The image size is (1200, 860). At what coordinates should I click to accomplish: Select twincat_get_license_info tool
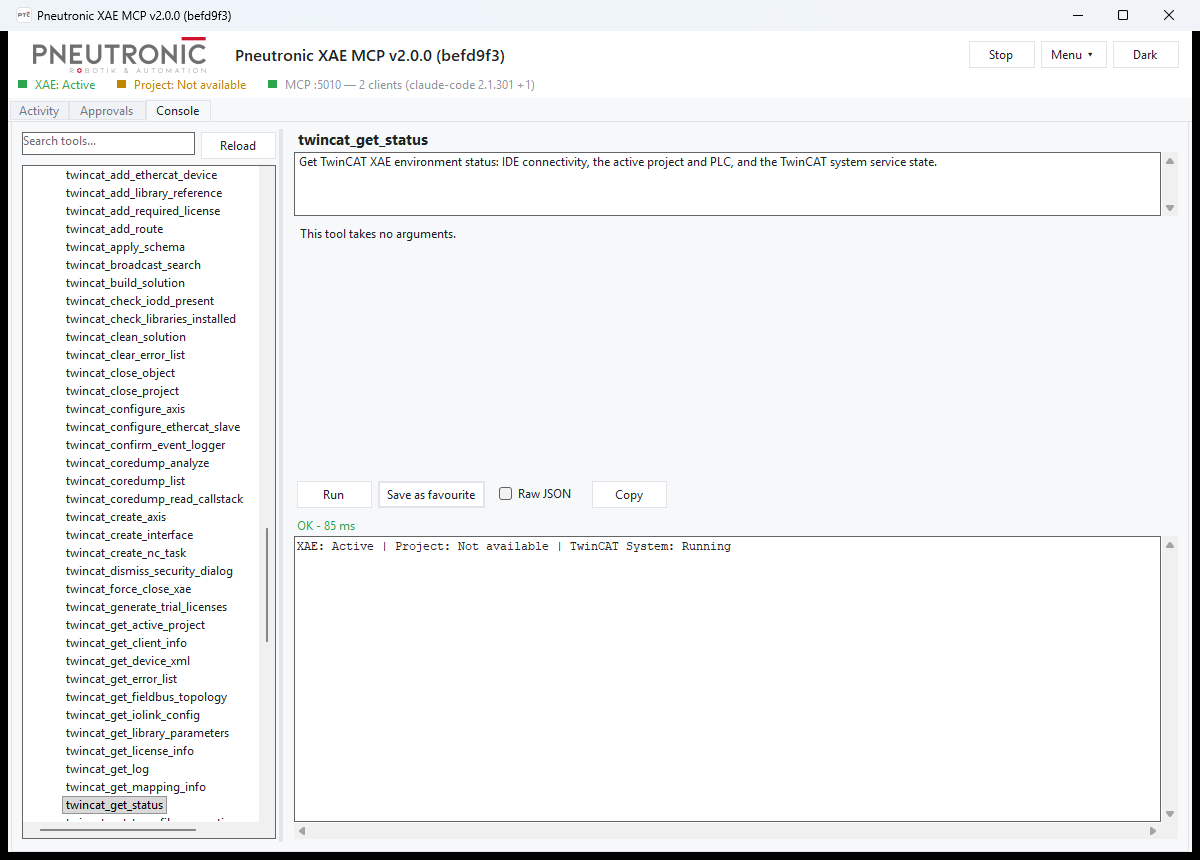pos(130,751)
